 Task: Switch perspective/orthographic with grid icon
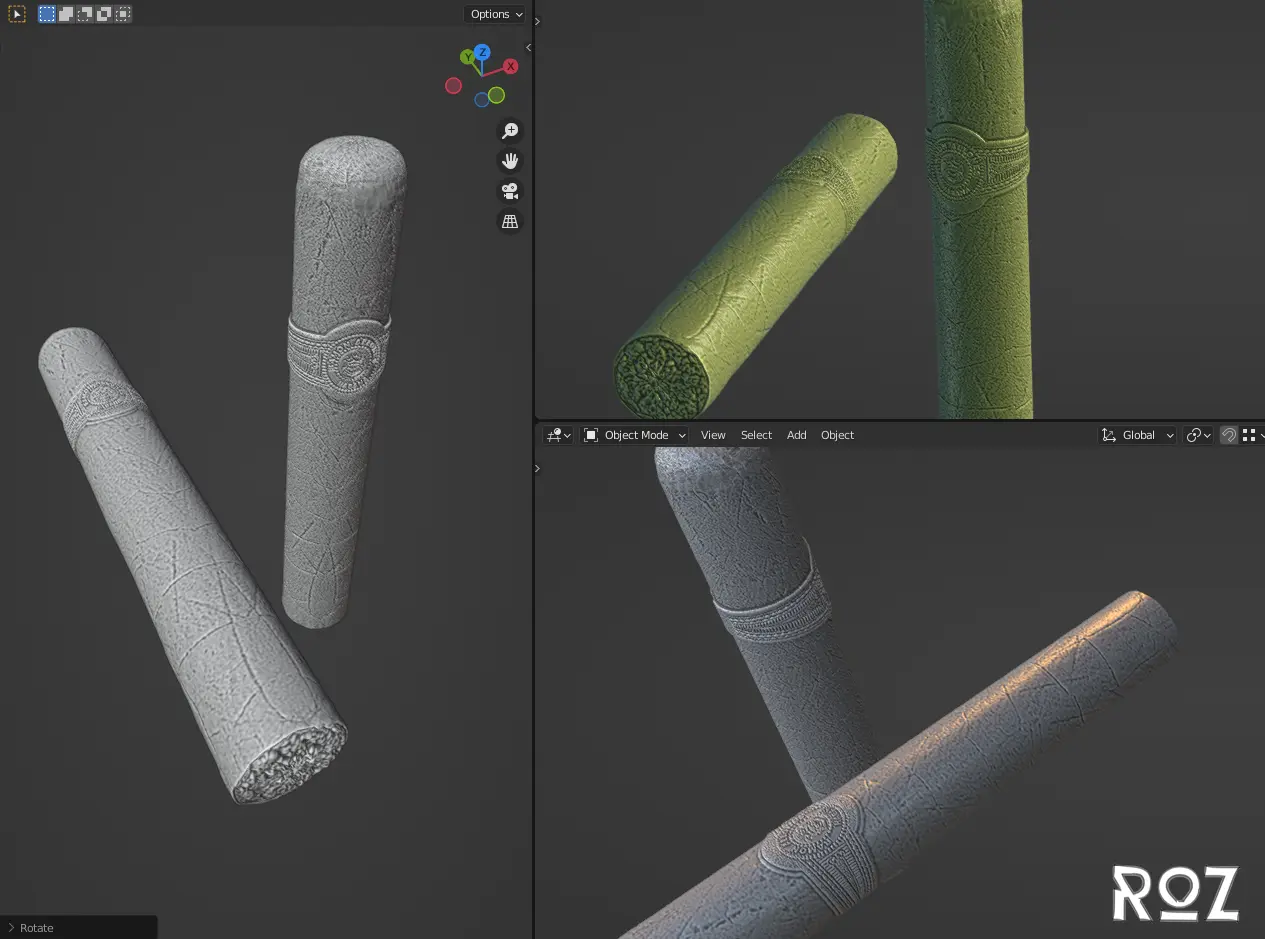(510, 222)
